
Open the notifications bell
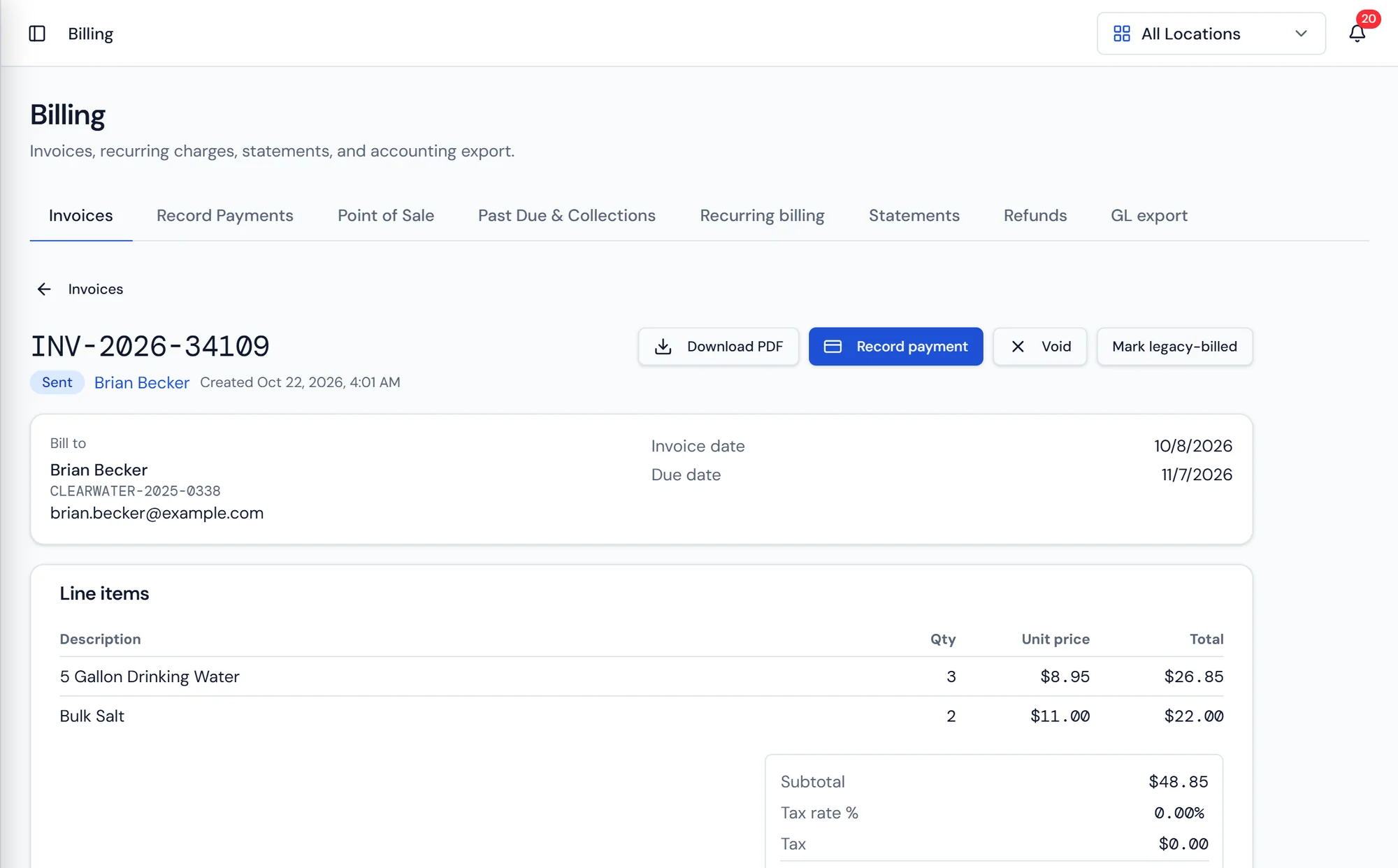1357,34
